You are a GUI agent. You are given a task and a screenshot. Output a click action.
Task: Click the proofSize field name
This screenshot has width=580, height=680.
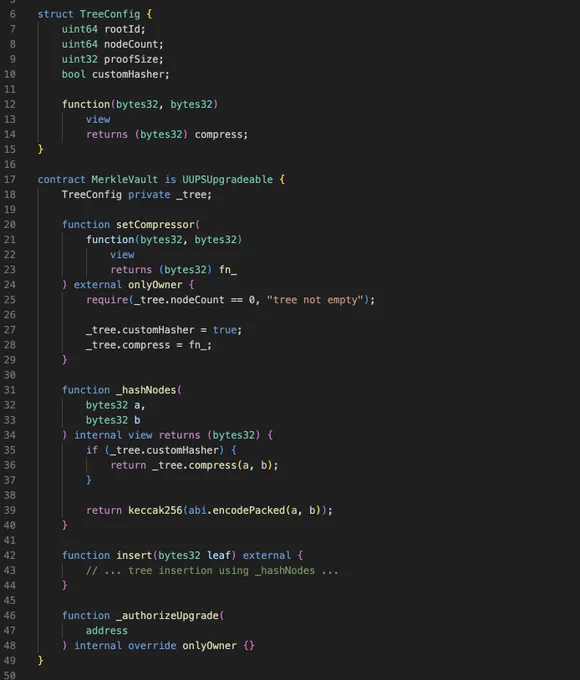click(x=131, y=59)
